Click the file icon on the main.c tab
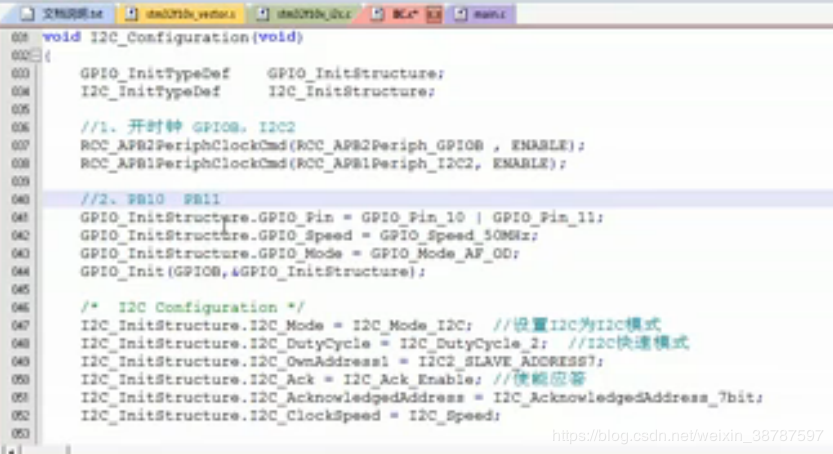 pyautogui.click(x=460, y=14)
